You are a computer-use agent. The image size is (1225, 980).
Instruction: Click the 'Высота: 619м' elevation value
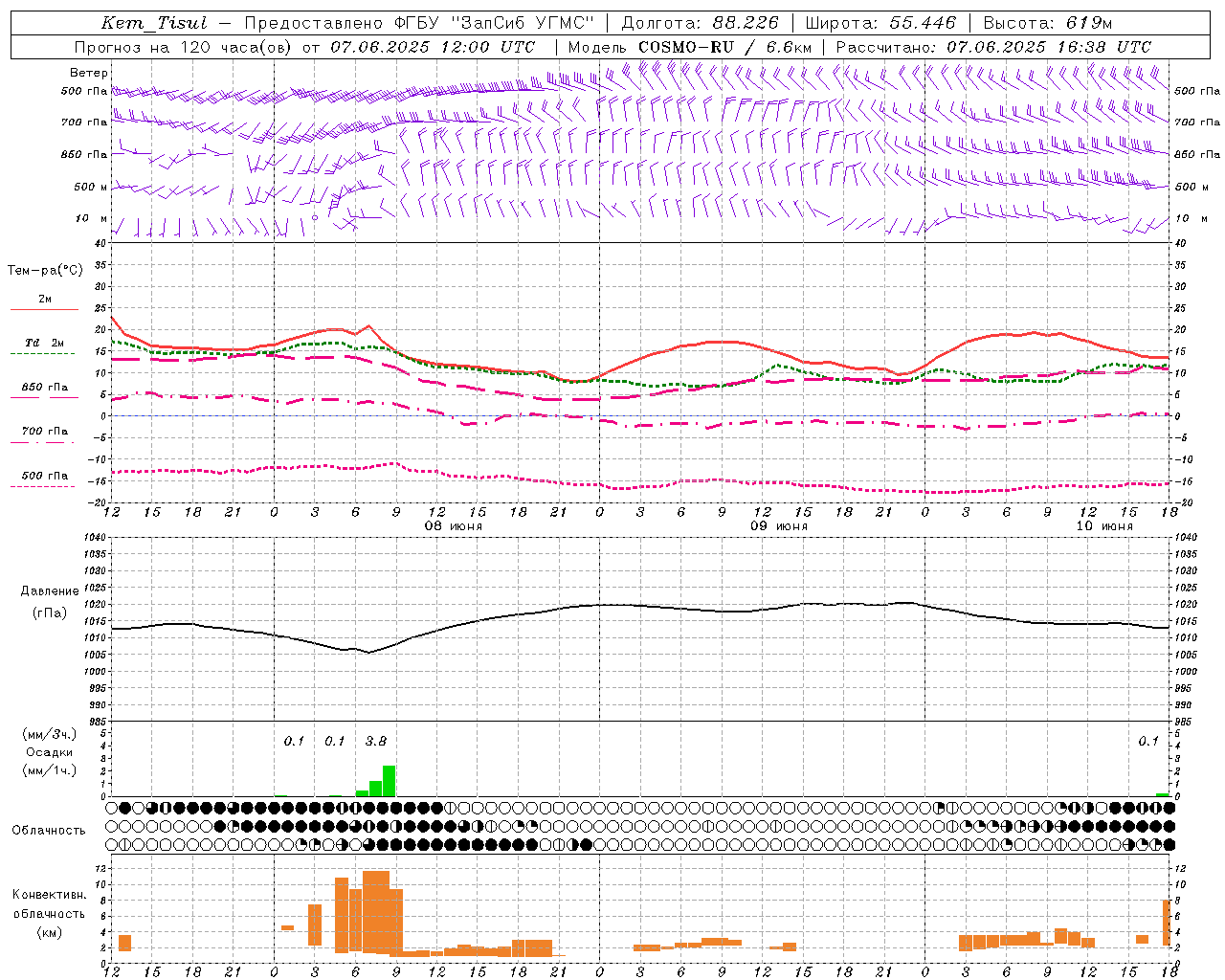[x=1048, y=23]
